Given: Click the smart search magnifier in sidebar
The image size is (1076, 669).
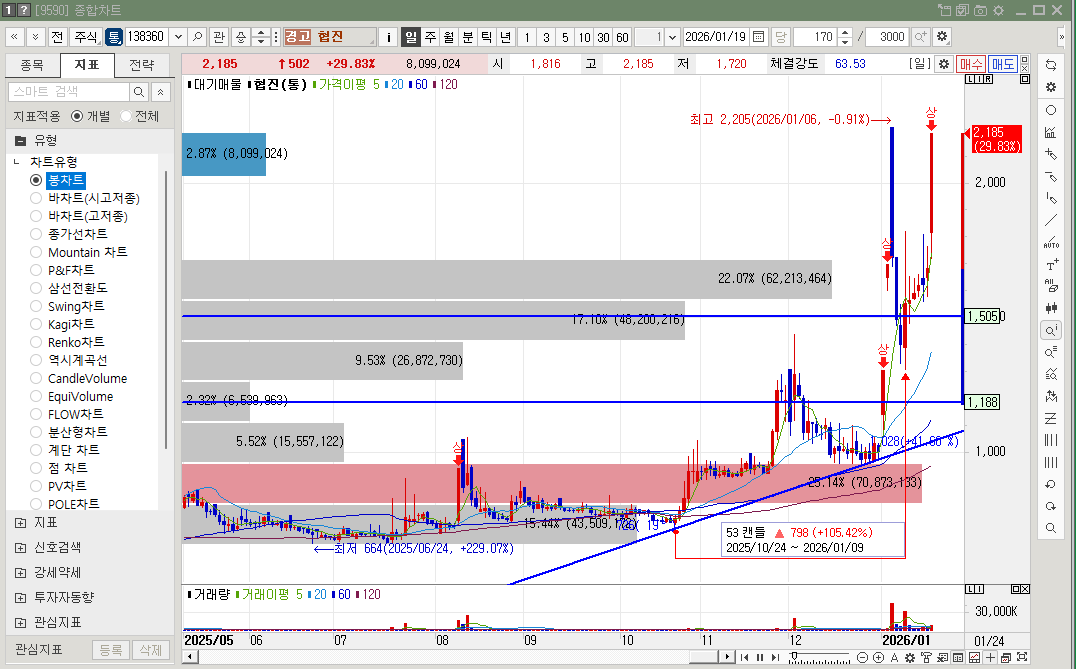Looking at the screenshot, I should (139, 92).
